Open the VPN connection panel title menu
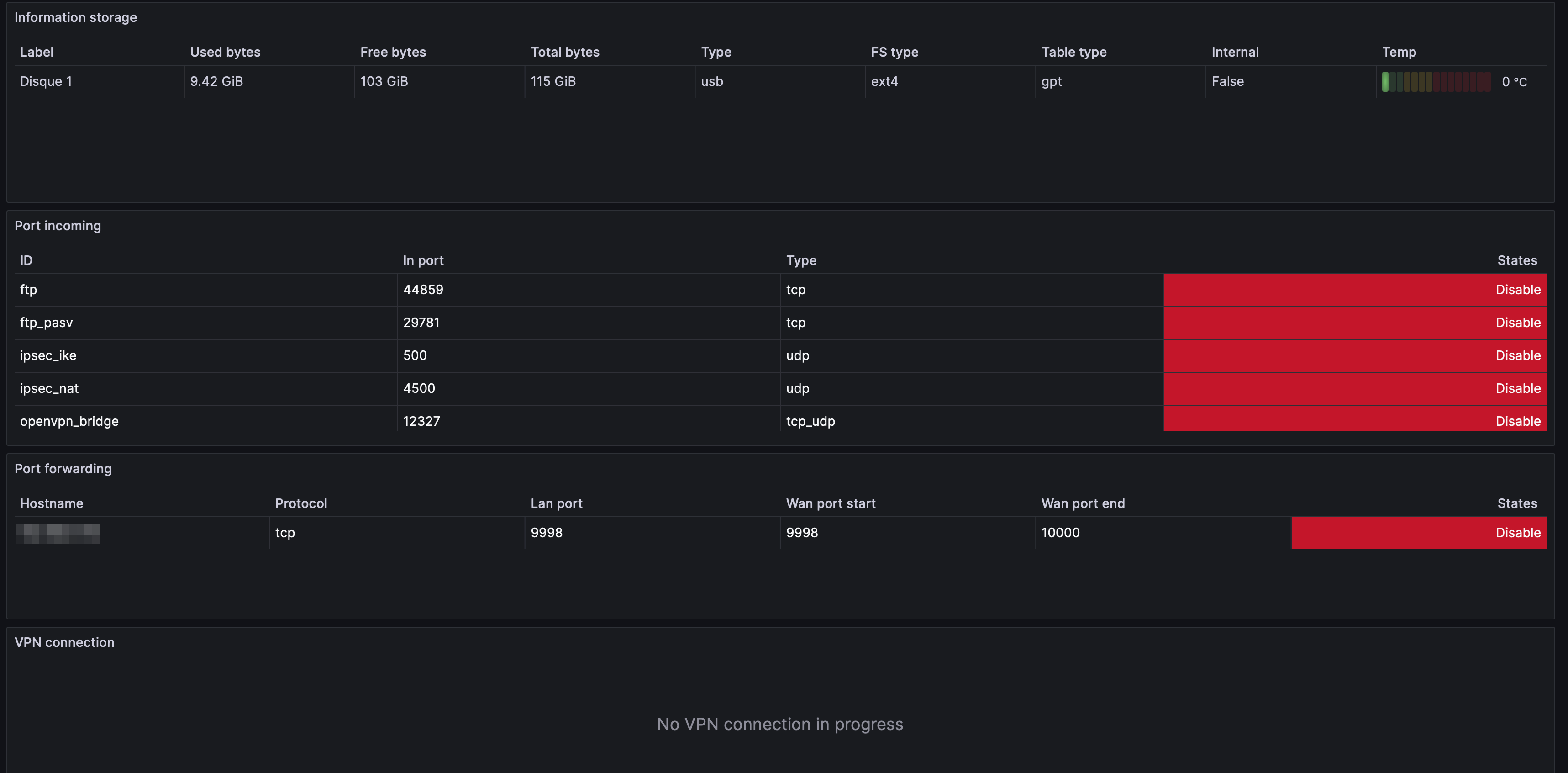Viewport: 1568px width, 773px height. (x=64, y=642)
